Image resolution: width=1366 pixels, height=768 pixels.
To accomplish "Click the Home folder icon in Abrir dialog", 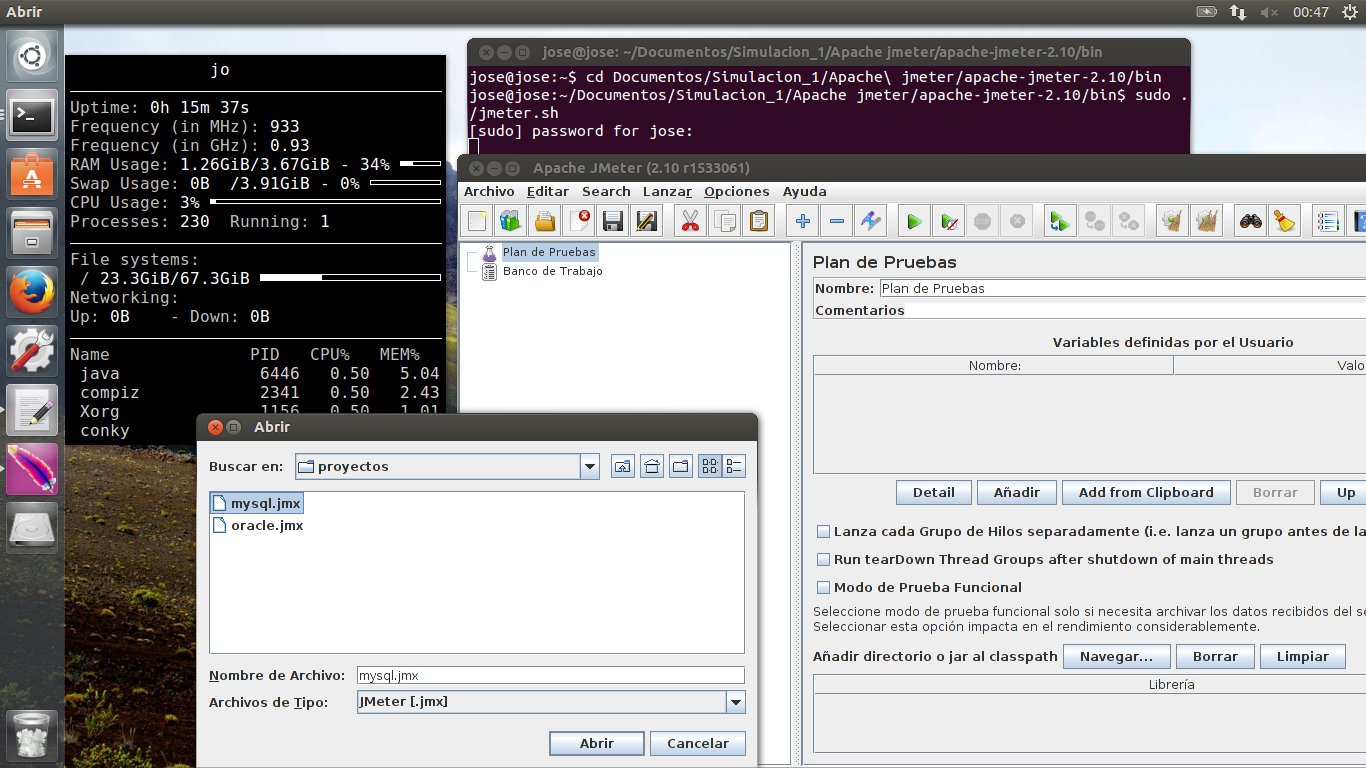I will click(x=652, y=466).
